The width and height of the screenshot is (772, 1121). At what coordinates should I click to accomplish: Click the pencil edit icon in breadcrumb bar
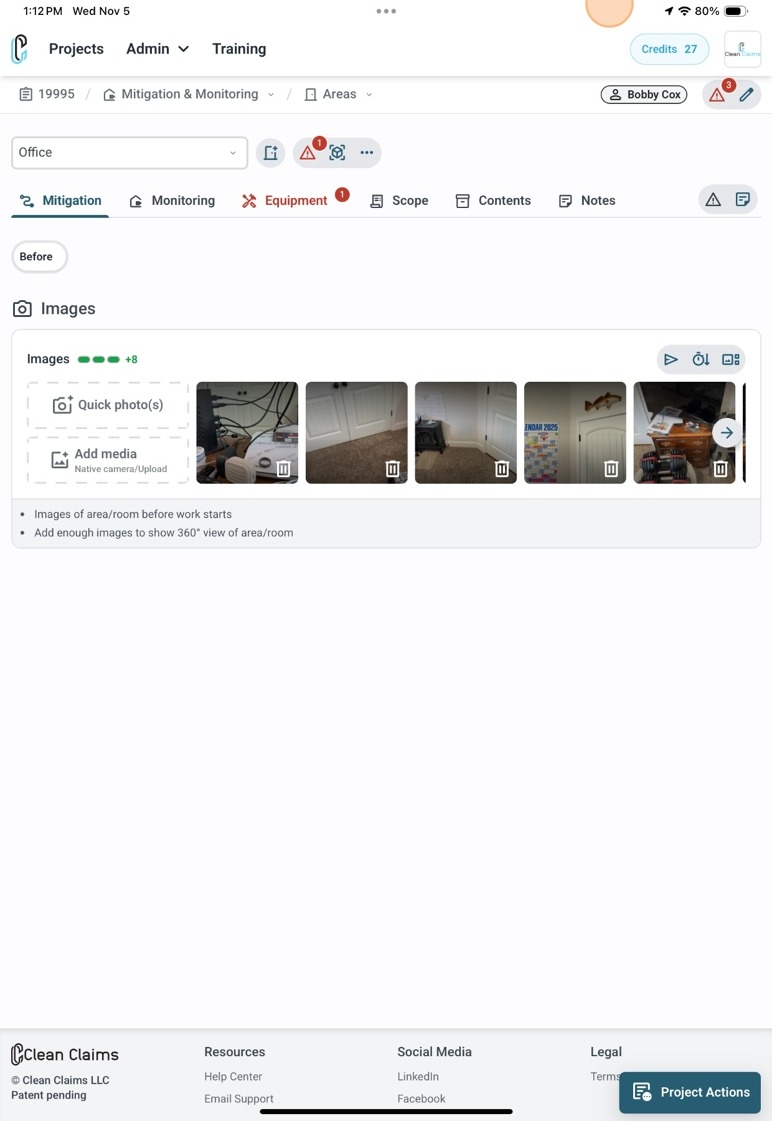pyautogui.click(x=746, y=94)
